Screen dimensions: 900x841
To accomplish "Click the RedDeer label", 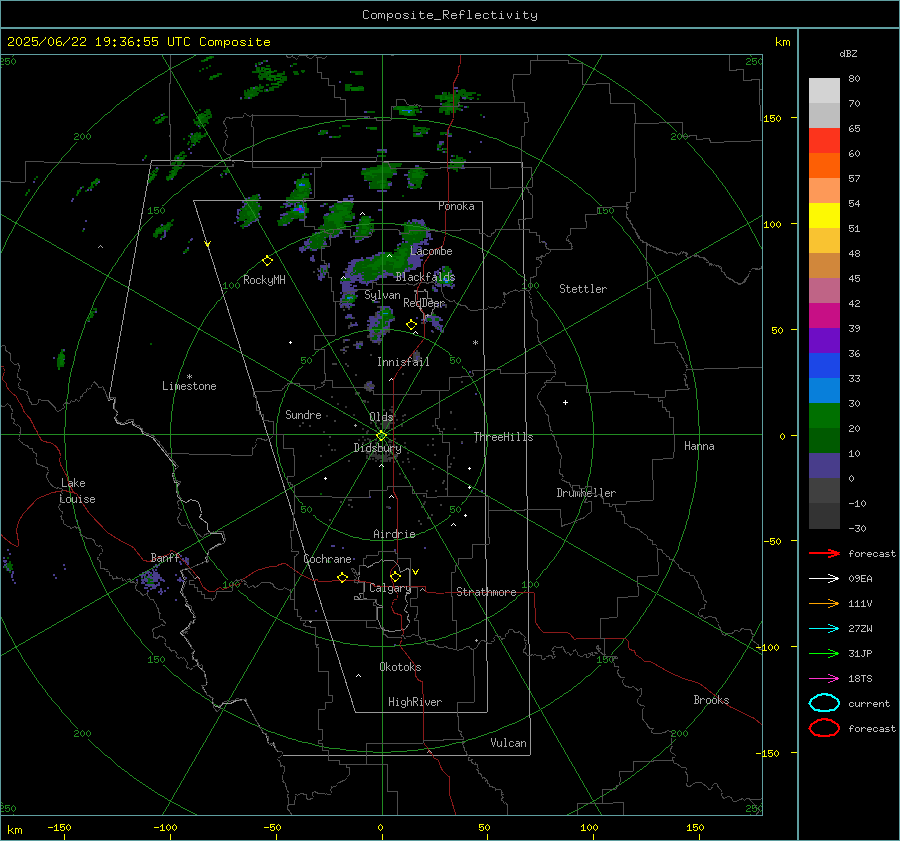I will pyautogui.click(x=424, y=303).
